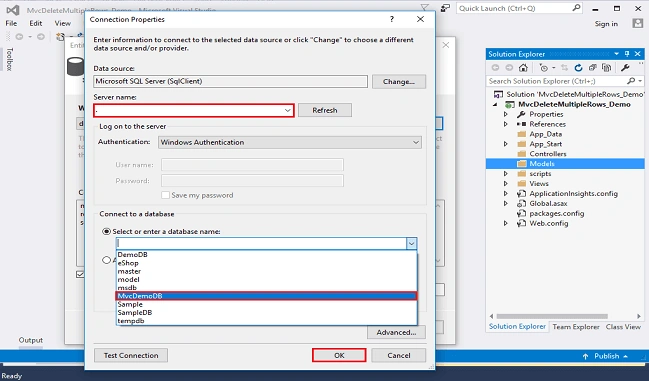
Task: Click Advanced... button
Action: tap(396, 332)
